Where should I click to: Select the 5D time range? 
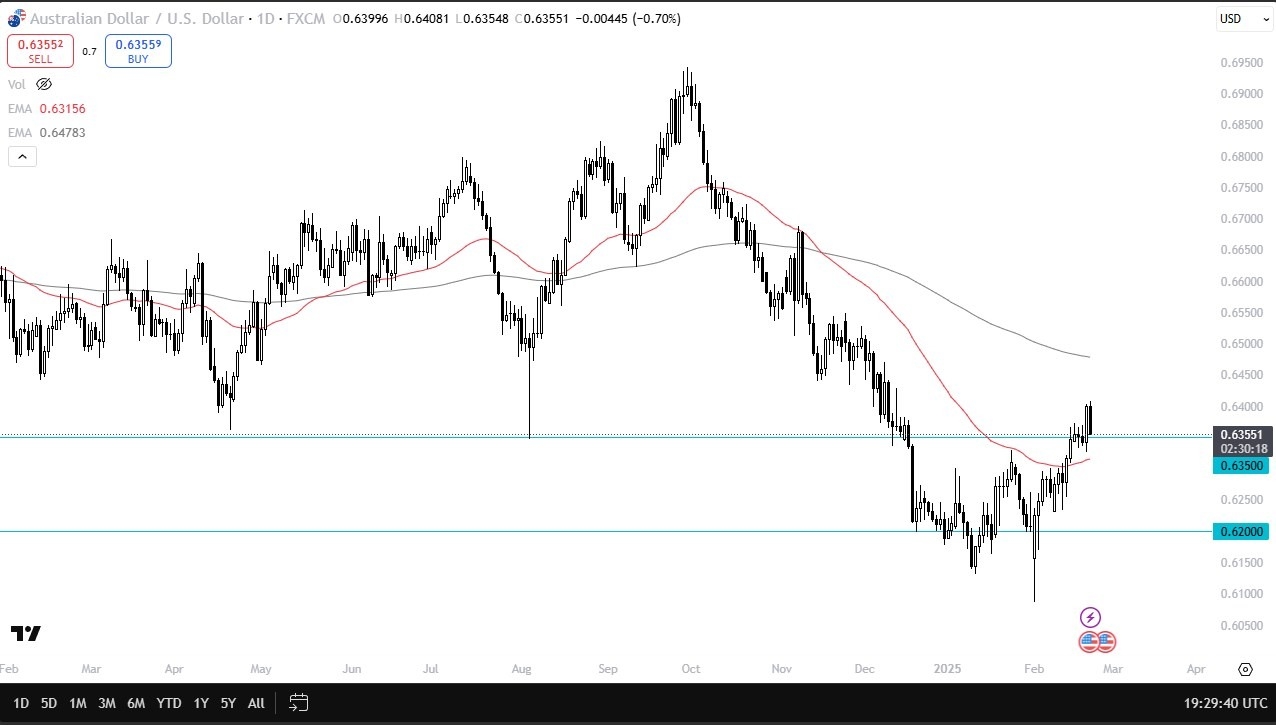(x=48, y=703)
